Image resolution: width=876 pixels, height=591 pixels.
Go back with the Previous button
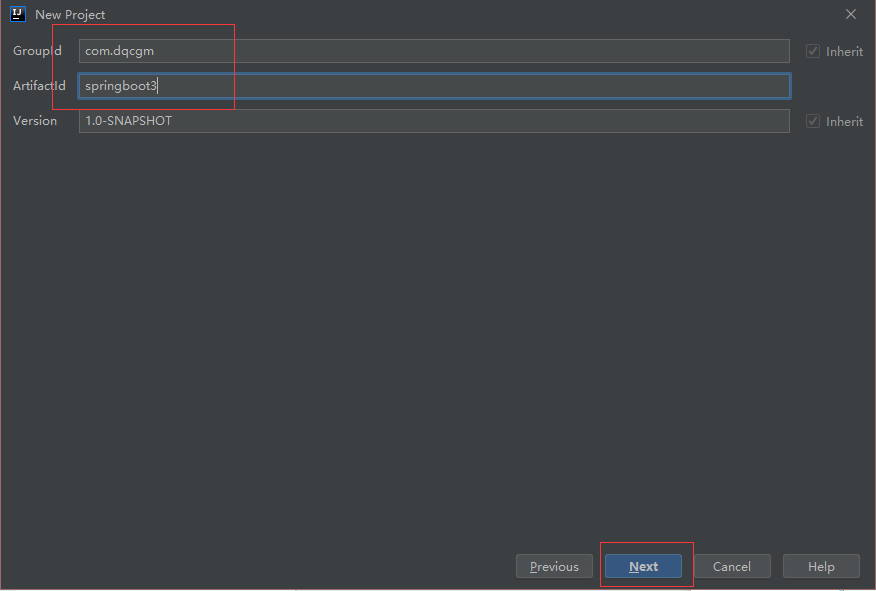(554, 566)
